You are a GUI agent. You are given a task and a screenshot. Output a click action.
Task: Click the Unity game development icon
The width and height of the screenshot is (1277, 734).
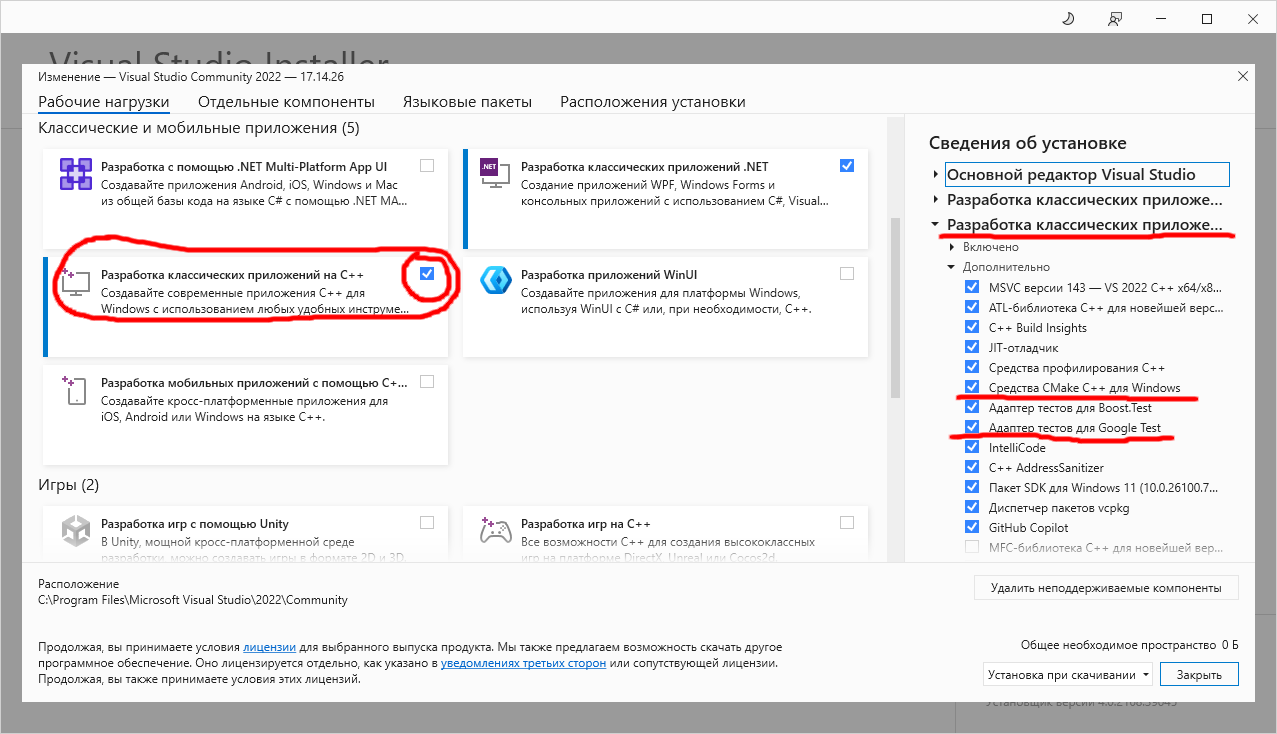click(x=76, y=530)
